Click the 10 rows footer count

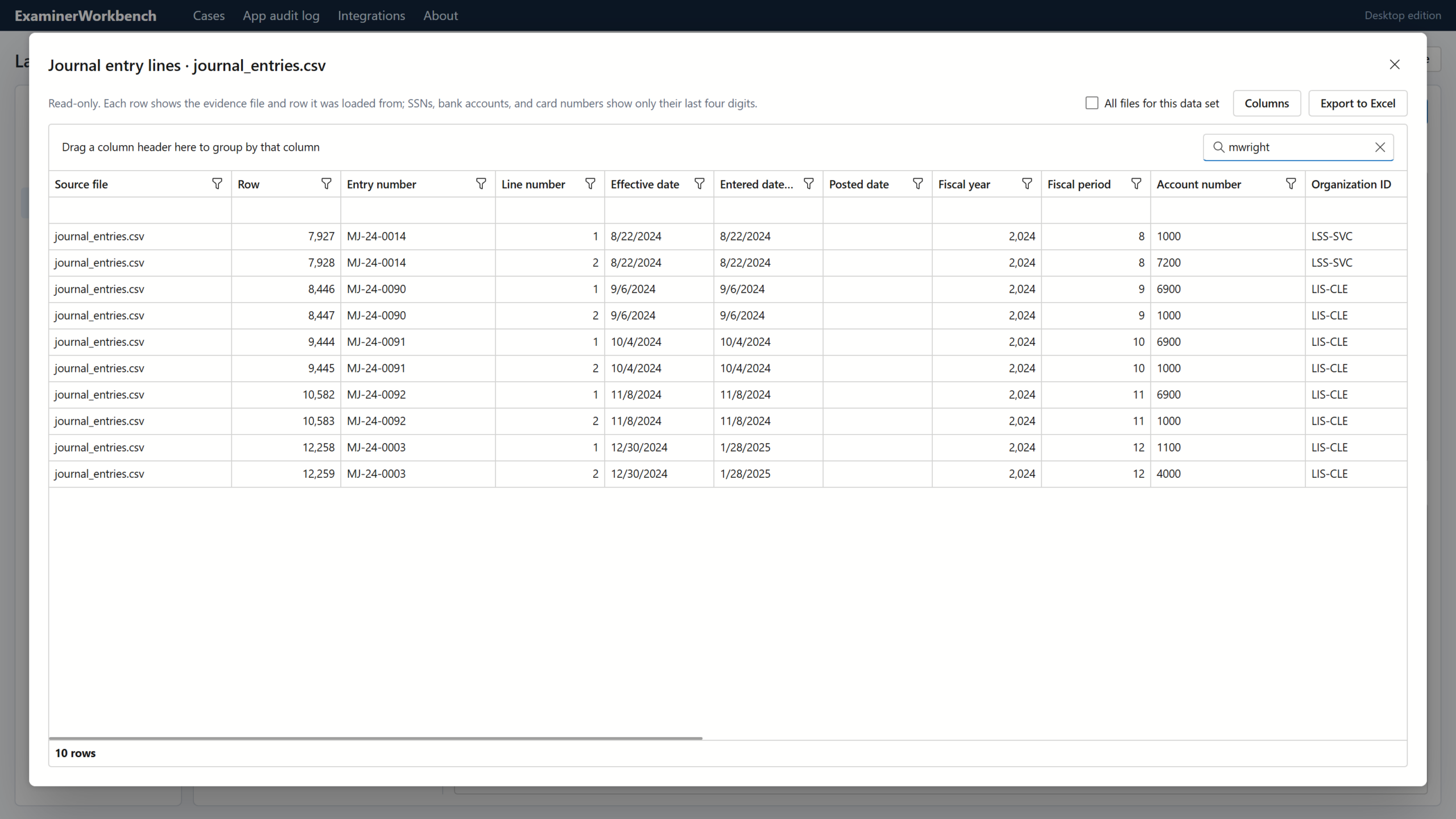pyautogui.click(x=75, y=753)
